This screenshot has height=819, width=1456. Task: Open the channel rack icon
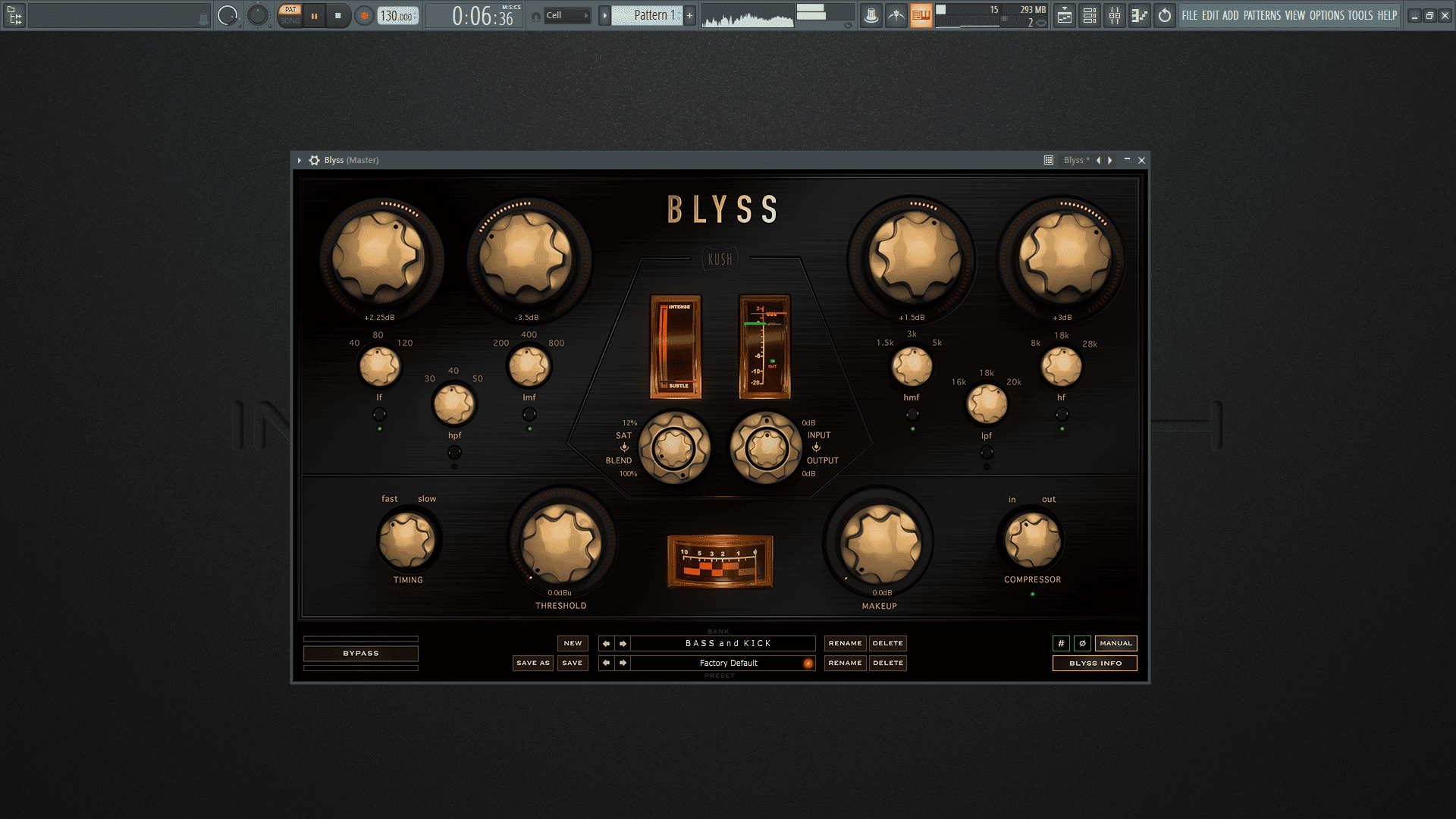click(x=1090, y=15)
